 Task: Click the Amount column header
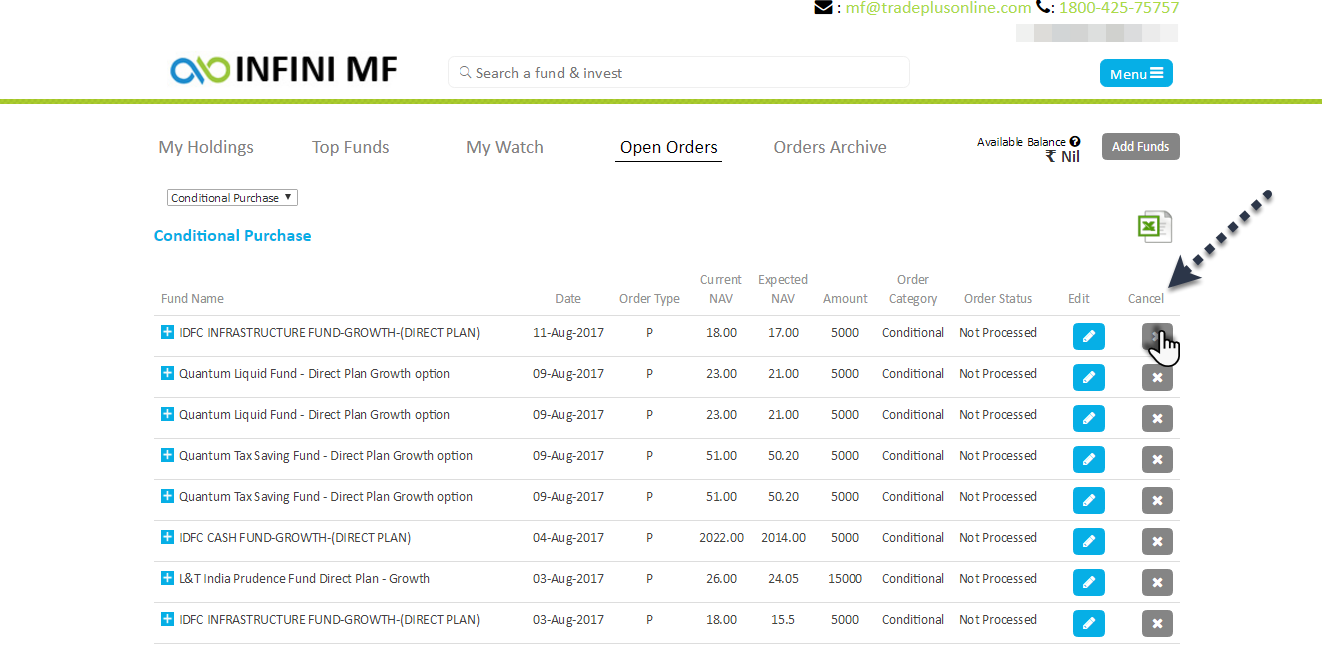845,299
